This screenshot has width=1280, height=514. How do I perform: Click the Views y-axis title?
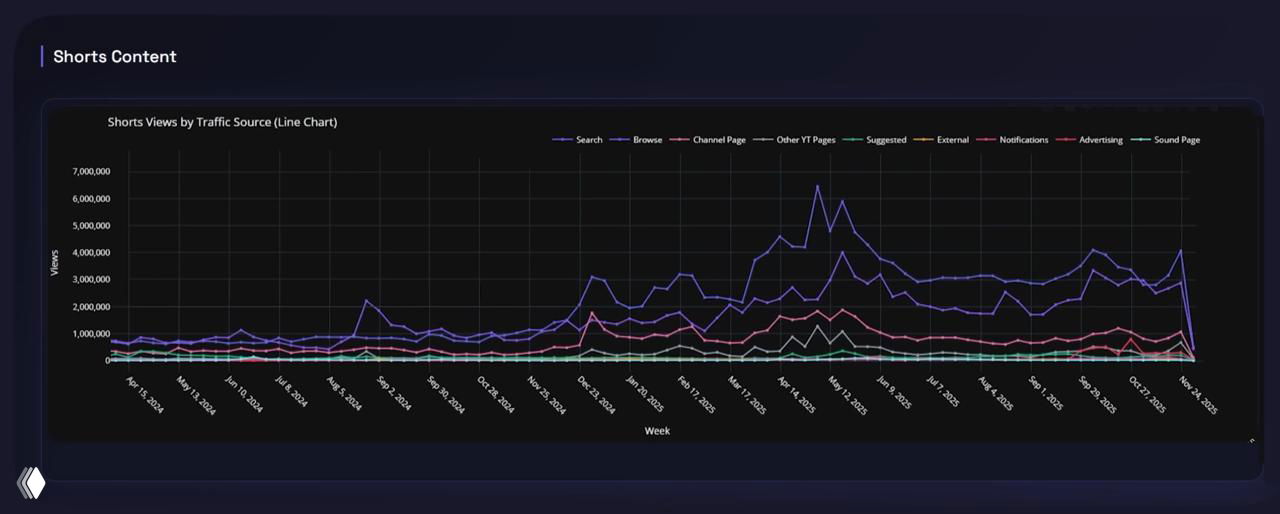55,263
